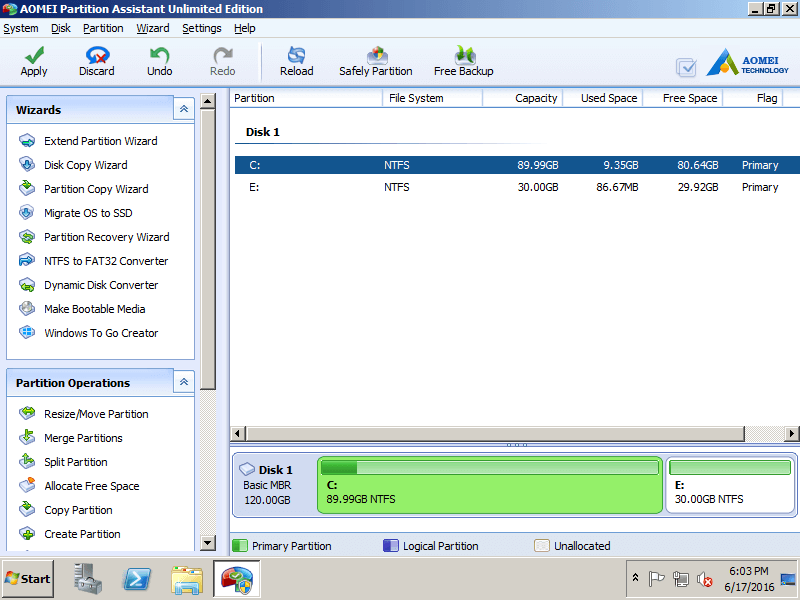Collapse the Partition Operations panel
Viewport: 800px width, 600px height.
[184, 382]
